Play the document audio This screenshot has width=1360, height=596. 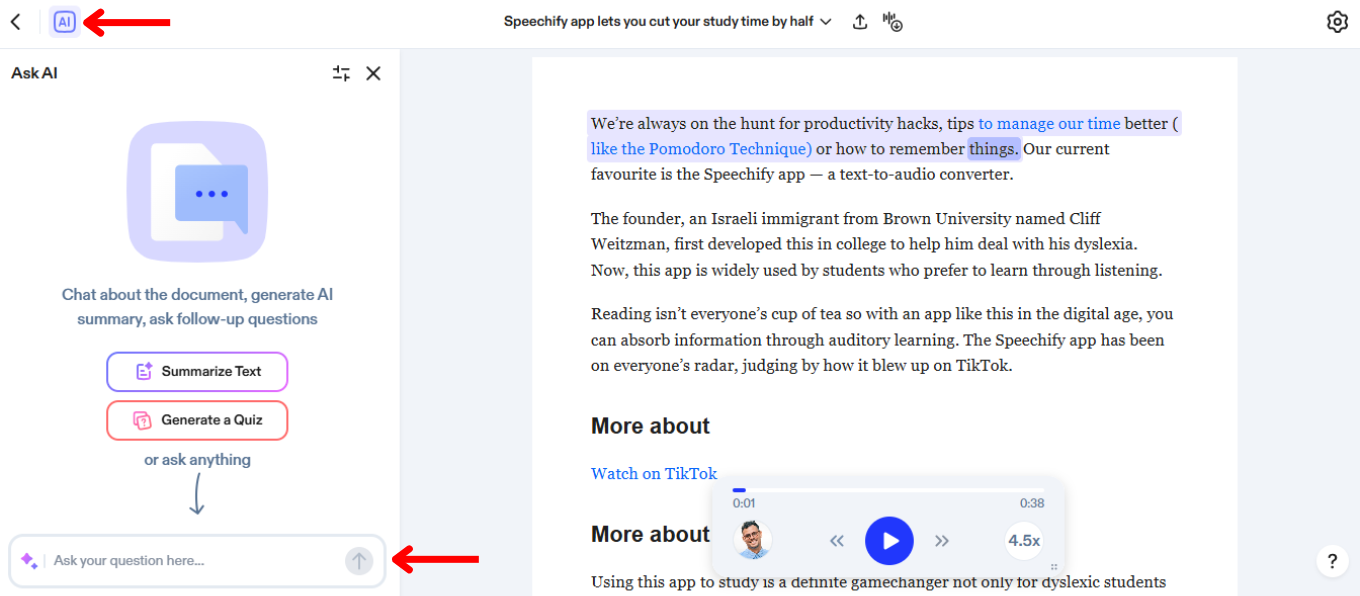point(889,540)
